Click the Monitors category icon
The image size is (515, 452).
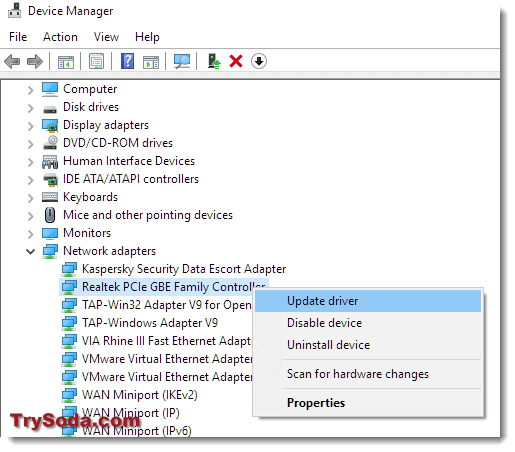(50, 233)
